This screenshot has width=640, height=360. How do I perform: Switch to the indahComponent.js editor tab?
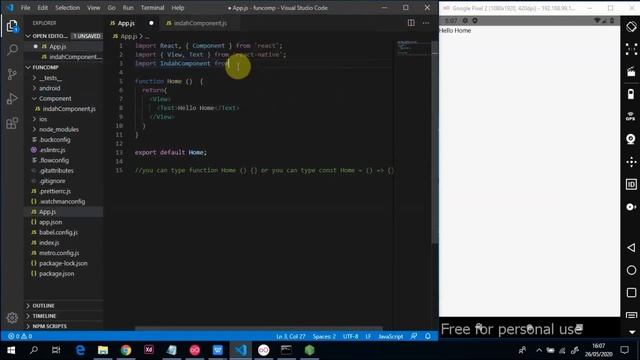199,23
